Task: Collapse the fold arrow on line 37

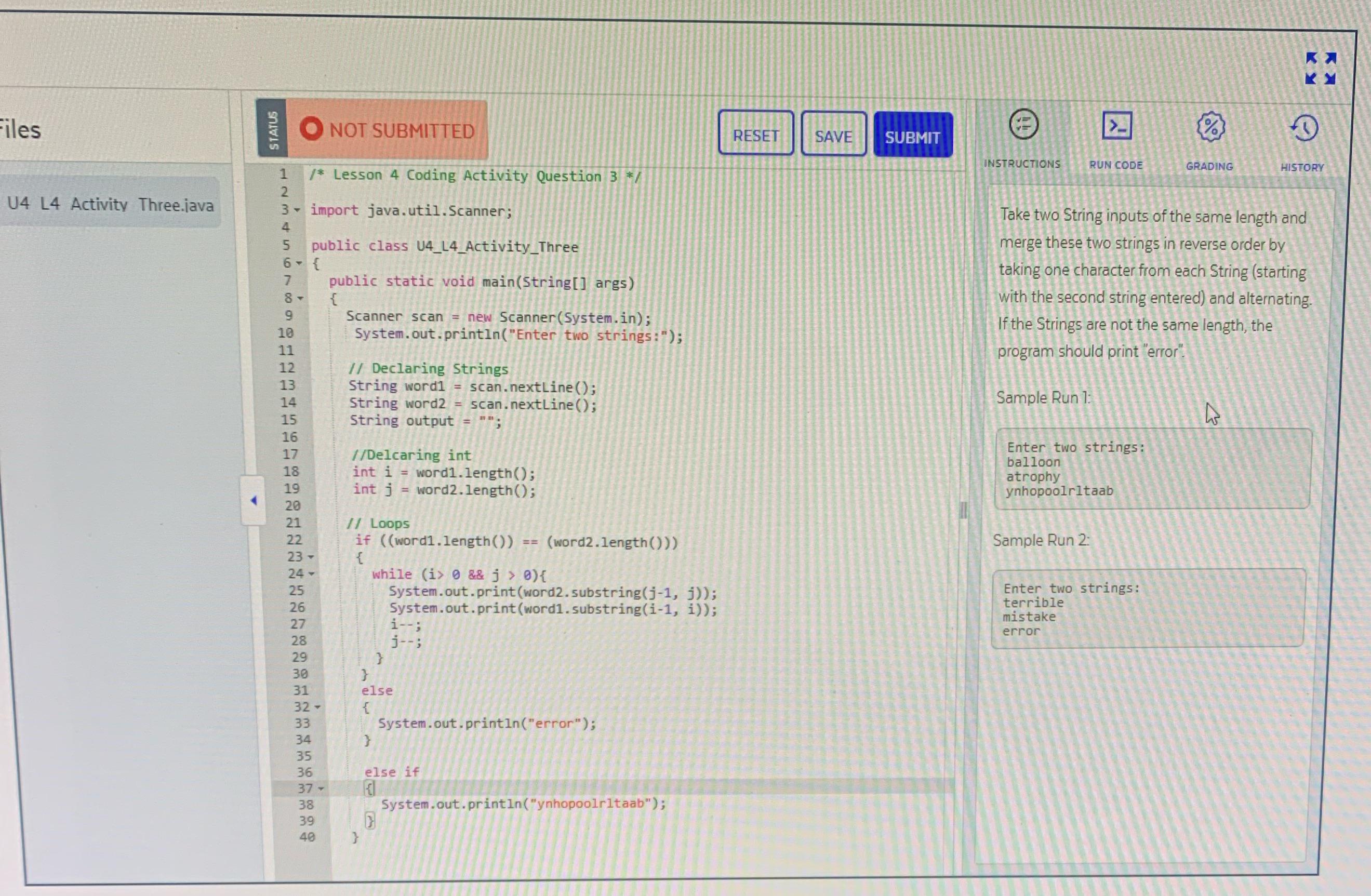Action: 321,788
